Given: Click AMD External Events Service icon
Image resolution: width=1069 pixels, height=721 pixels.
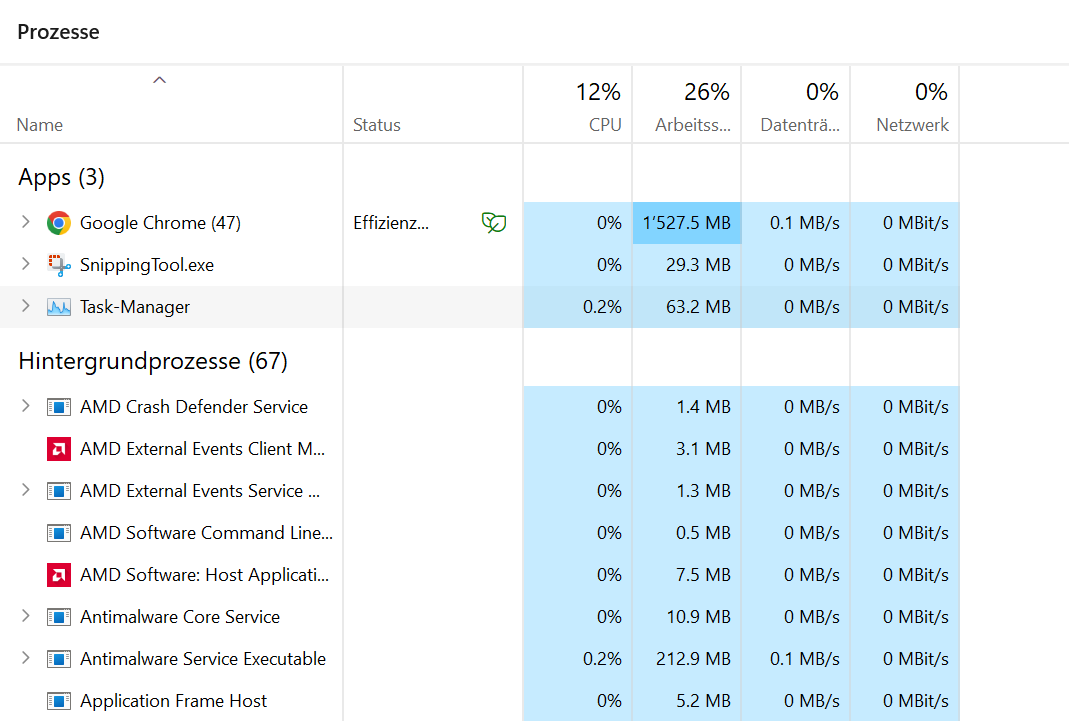Looking at the screenshot, I should [x=59, y=491].
